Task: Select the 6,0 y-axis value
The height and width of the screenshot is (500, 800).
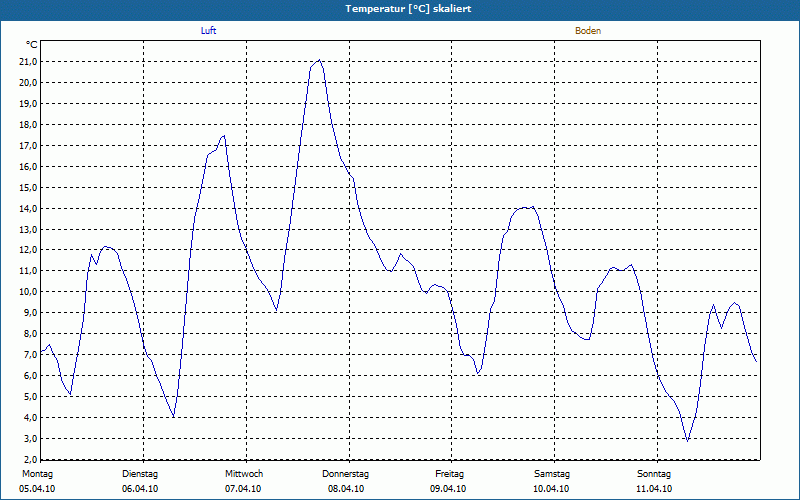Action: click(x=30, y=376)
